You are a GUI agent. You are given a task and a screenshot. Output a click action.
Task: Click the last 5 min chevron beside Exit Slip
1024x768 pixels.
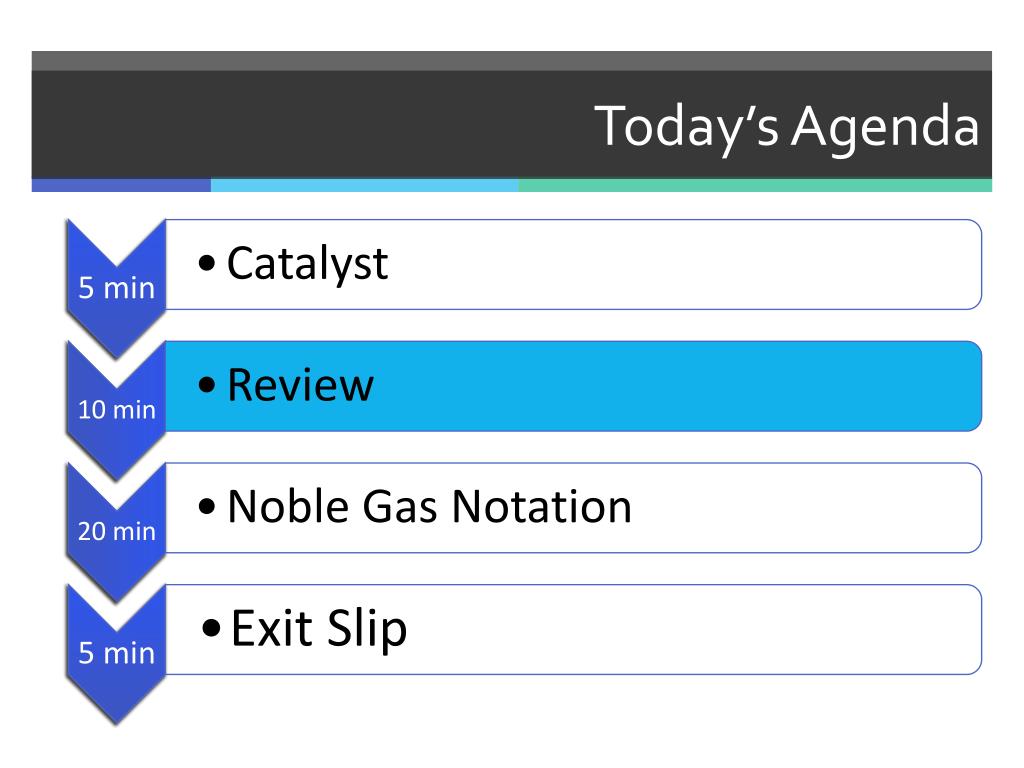click(x=116, y=655)
